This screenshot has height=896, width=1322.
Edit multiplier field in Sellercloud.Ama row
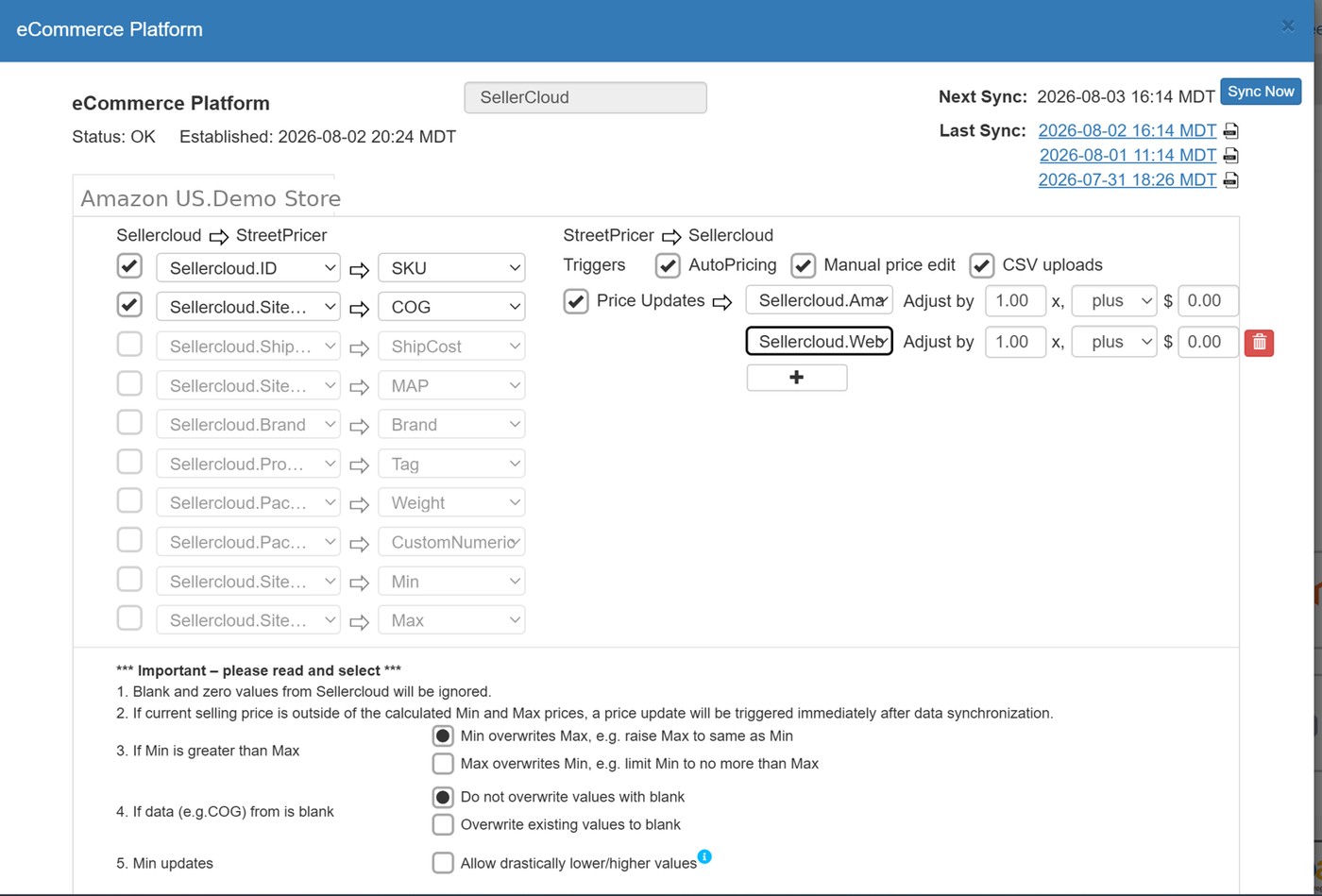1015,300
